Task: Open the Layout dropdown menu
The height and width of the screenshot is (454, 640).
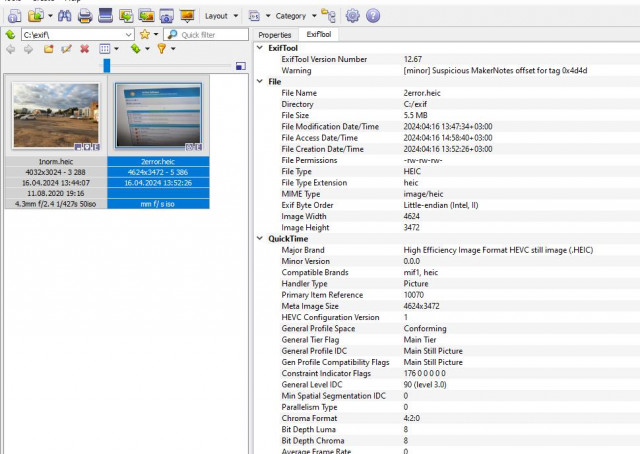Action: pyautogui.click(x=221, y=16)
